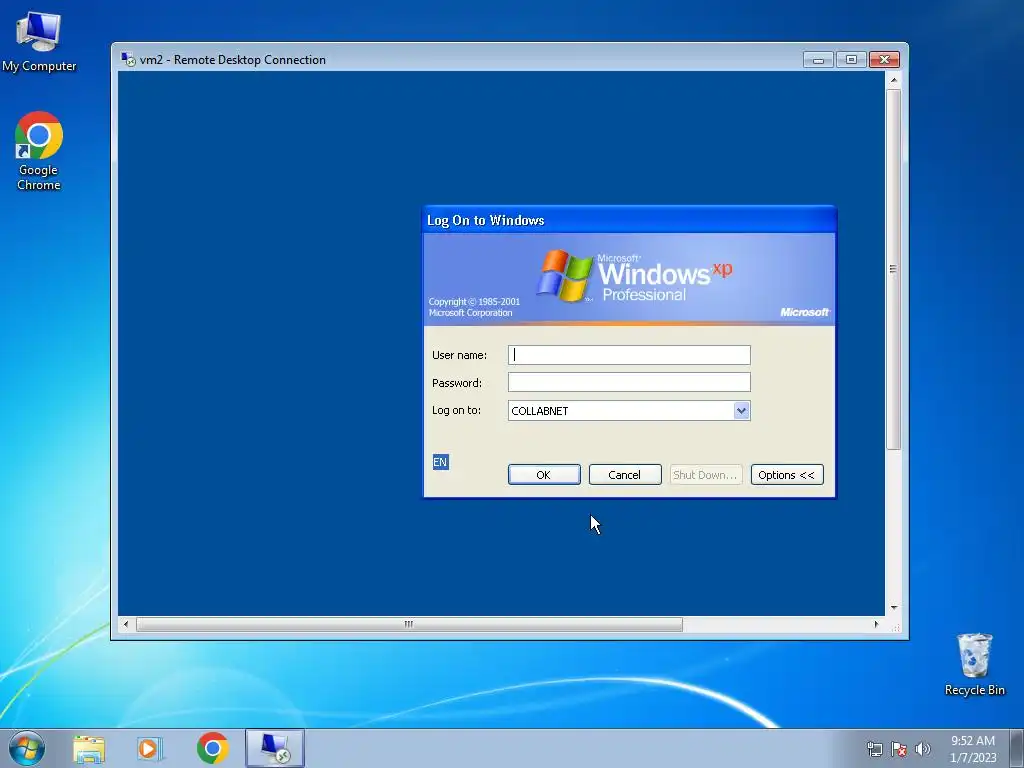
Task: Click the left arrow of horizontal scrollbar
Action: pyautogui.click(x=126, y=624)
